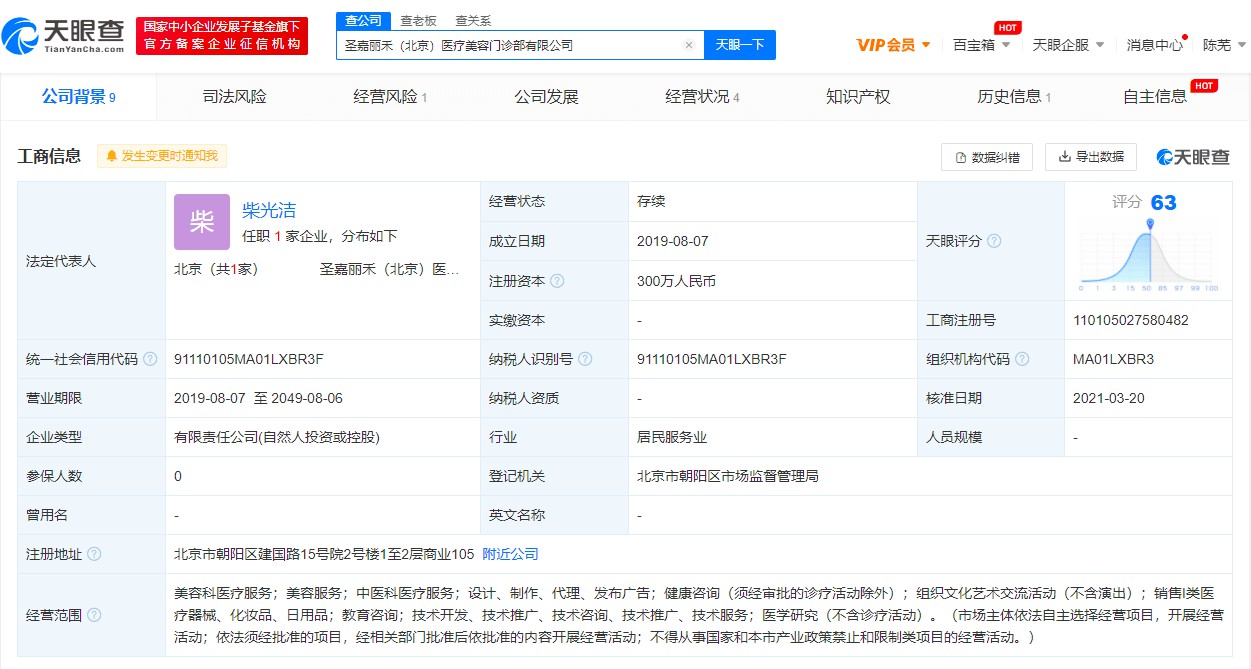Image resolution: width=1251 pixels, height=669 pixels.
Task: Open the 公司背景 tab
Action: point(78,97)
